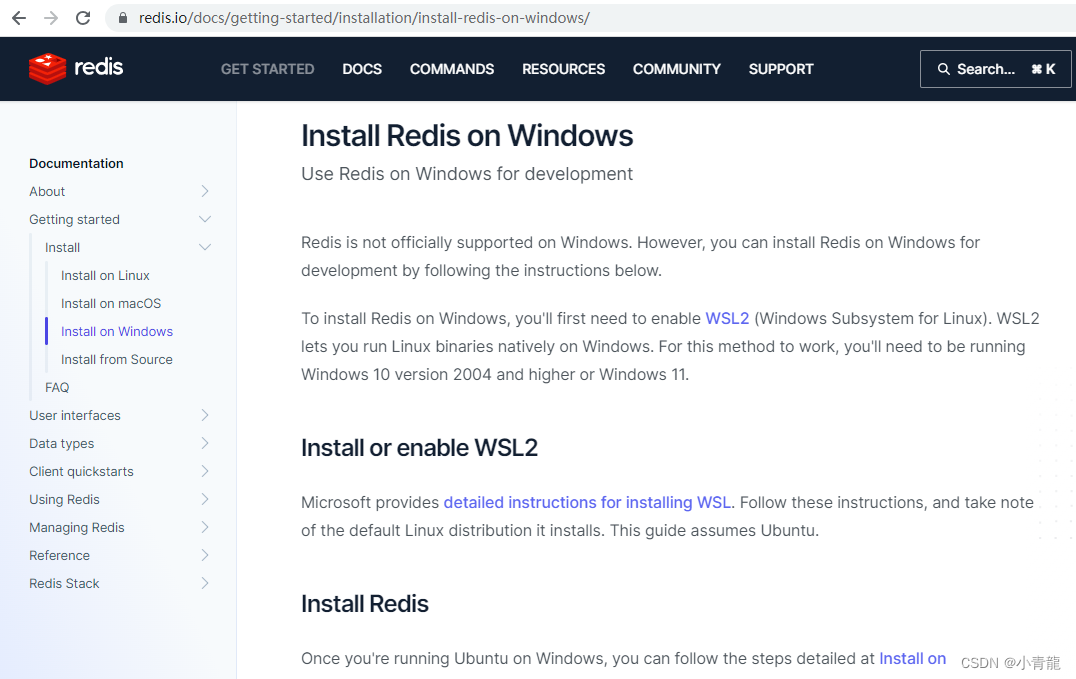This screenshot has width=1076, height=679.
Task: Expand the Managing Redis chevron
Action: (x=204, y=528)
